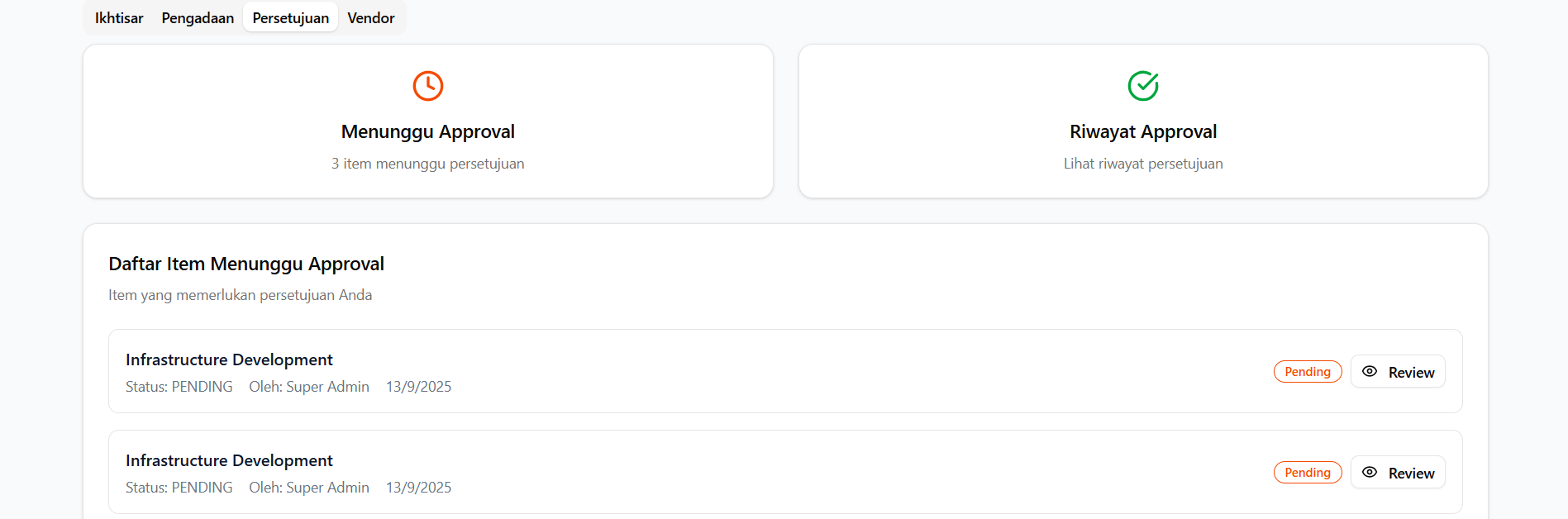Select the Persetujuan tab
The image size is (1568, 519).
[x=290, y=18]
